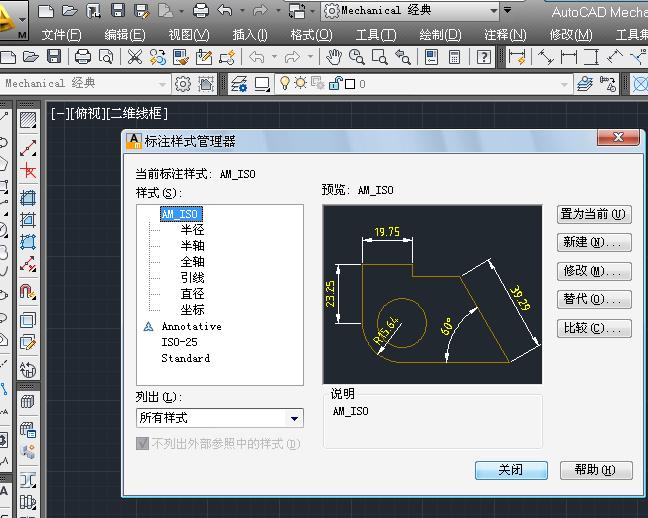The image size is (648, 518).
Task: Open the 注释(N) menu
Action: point(505,35)
